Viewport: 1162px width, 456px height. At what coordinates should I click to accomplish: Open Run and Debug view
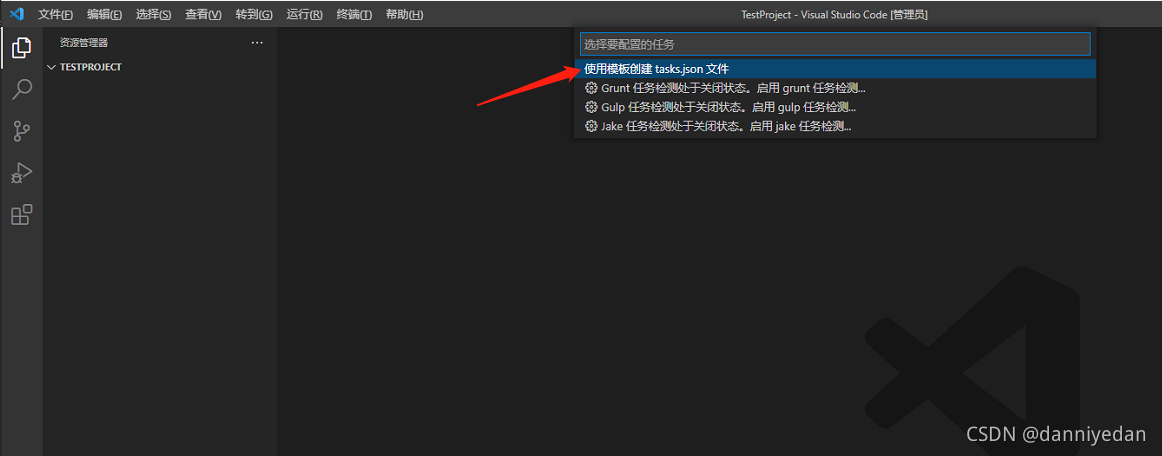coord(21,174)
